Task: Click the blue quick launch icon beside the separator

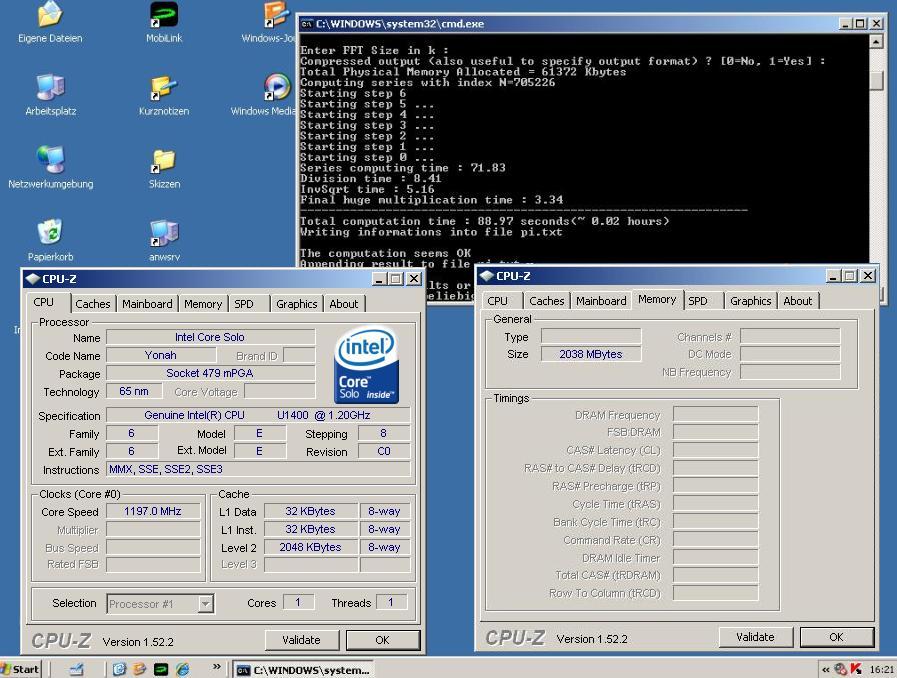Action: (119, 669)
